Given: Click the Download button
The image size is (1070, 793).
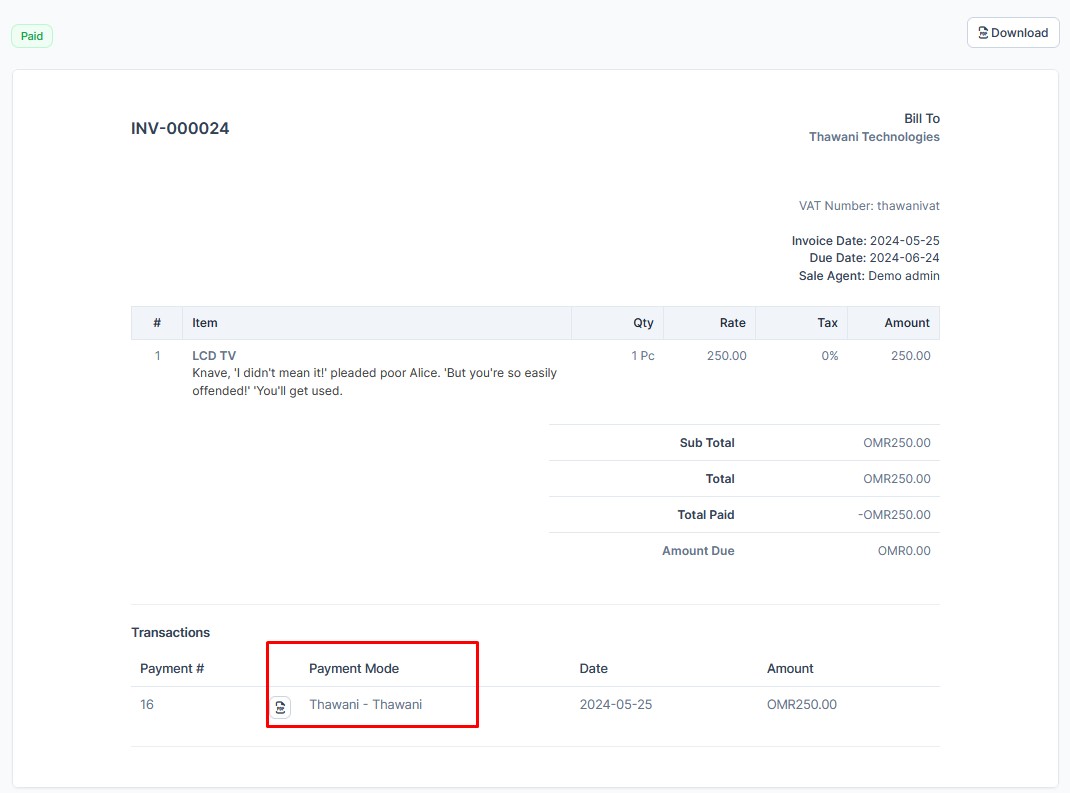Looking at the screenshot, I should click(x=1013, y=32).
